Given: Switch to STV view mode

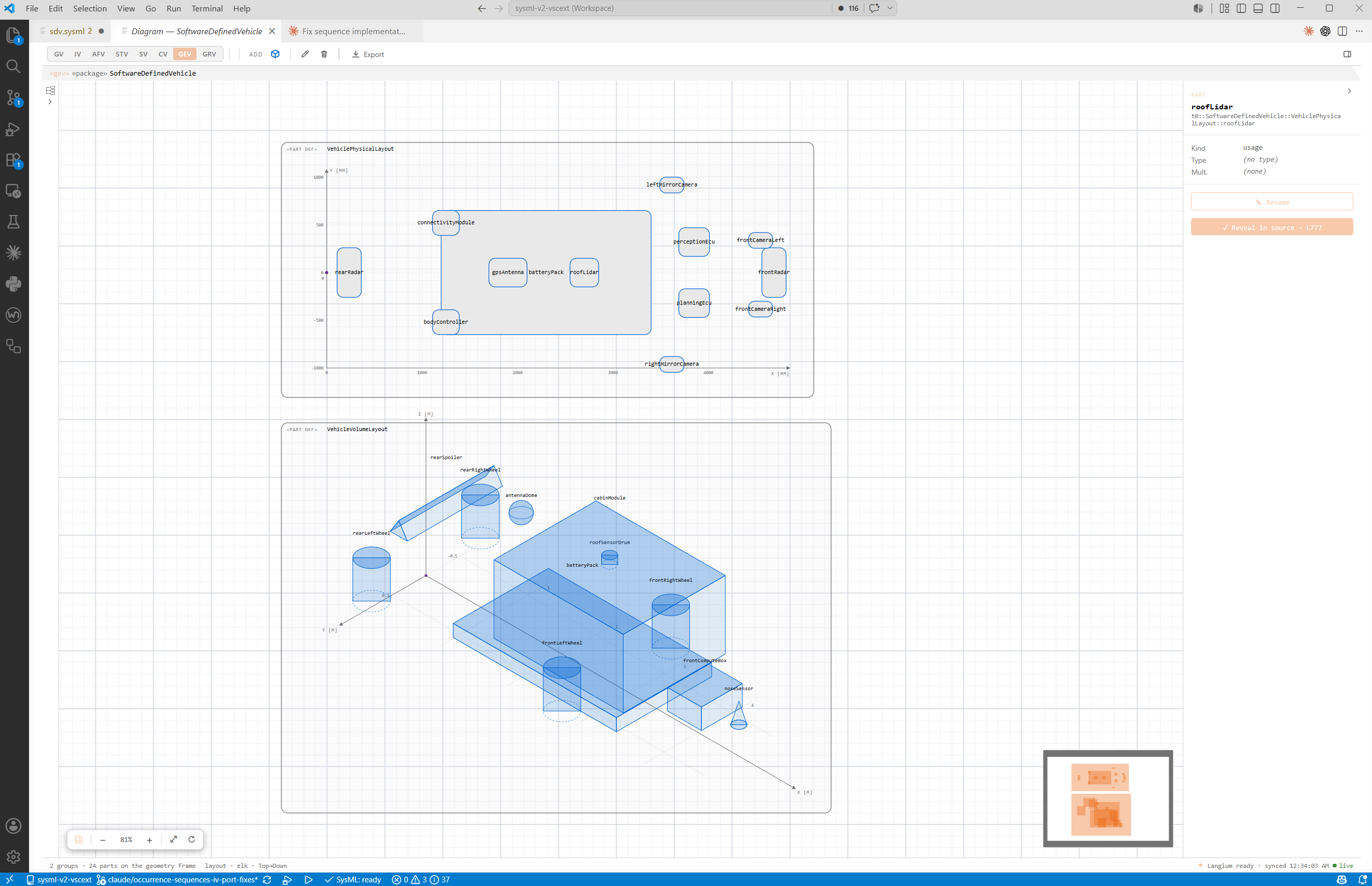Looking at the screenshot, I should (x=122, y=54).
